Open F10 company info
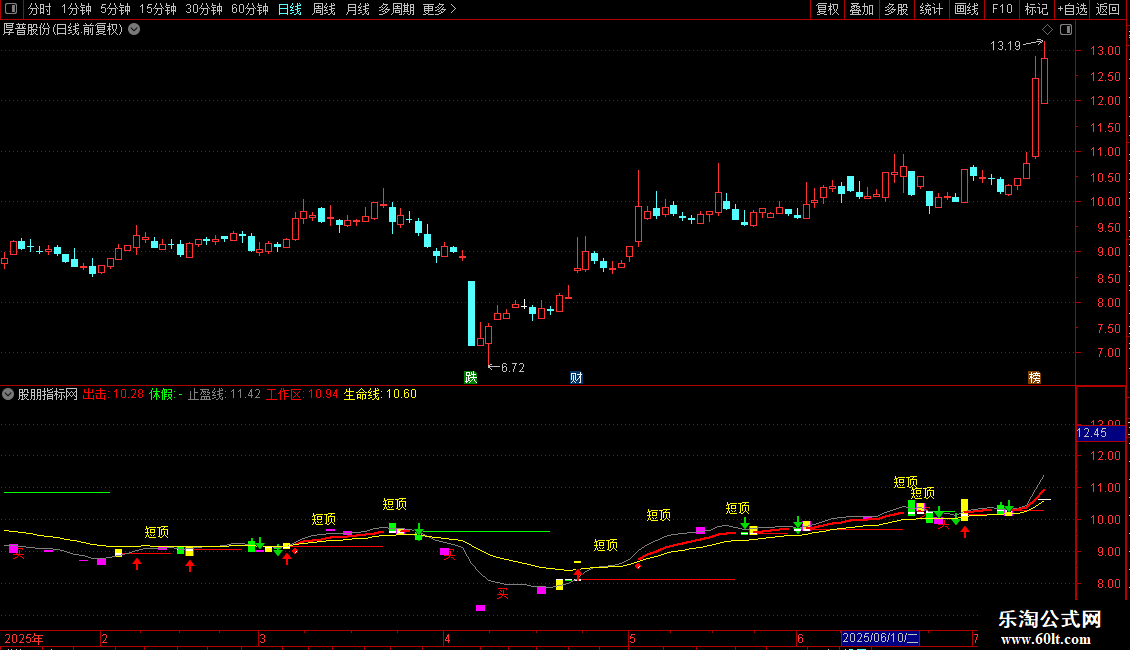 pos(1002,9)
